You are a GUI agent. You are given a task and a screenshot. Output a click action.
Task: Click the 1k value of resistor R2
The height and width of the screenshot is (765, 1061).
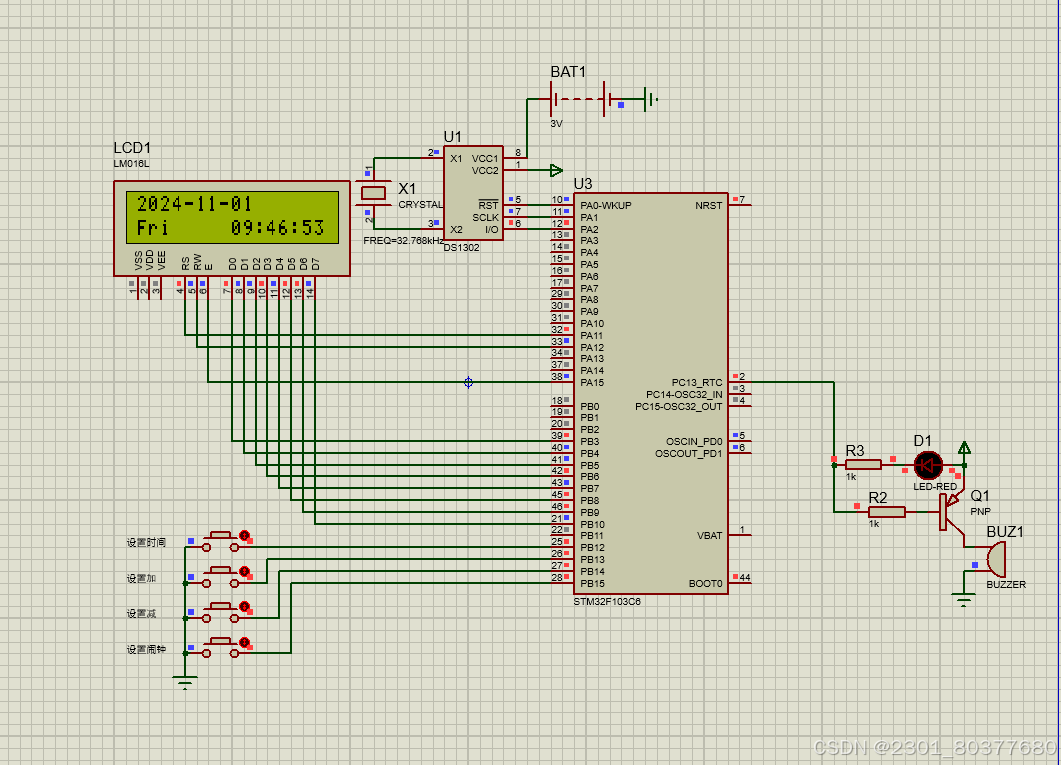tap(874, 524)
